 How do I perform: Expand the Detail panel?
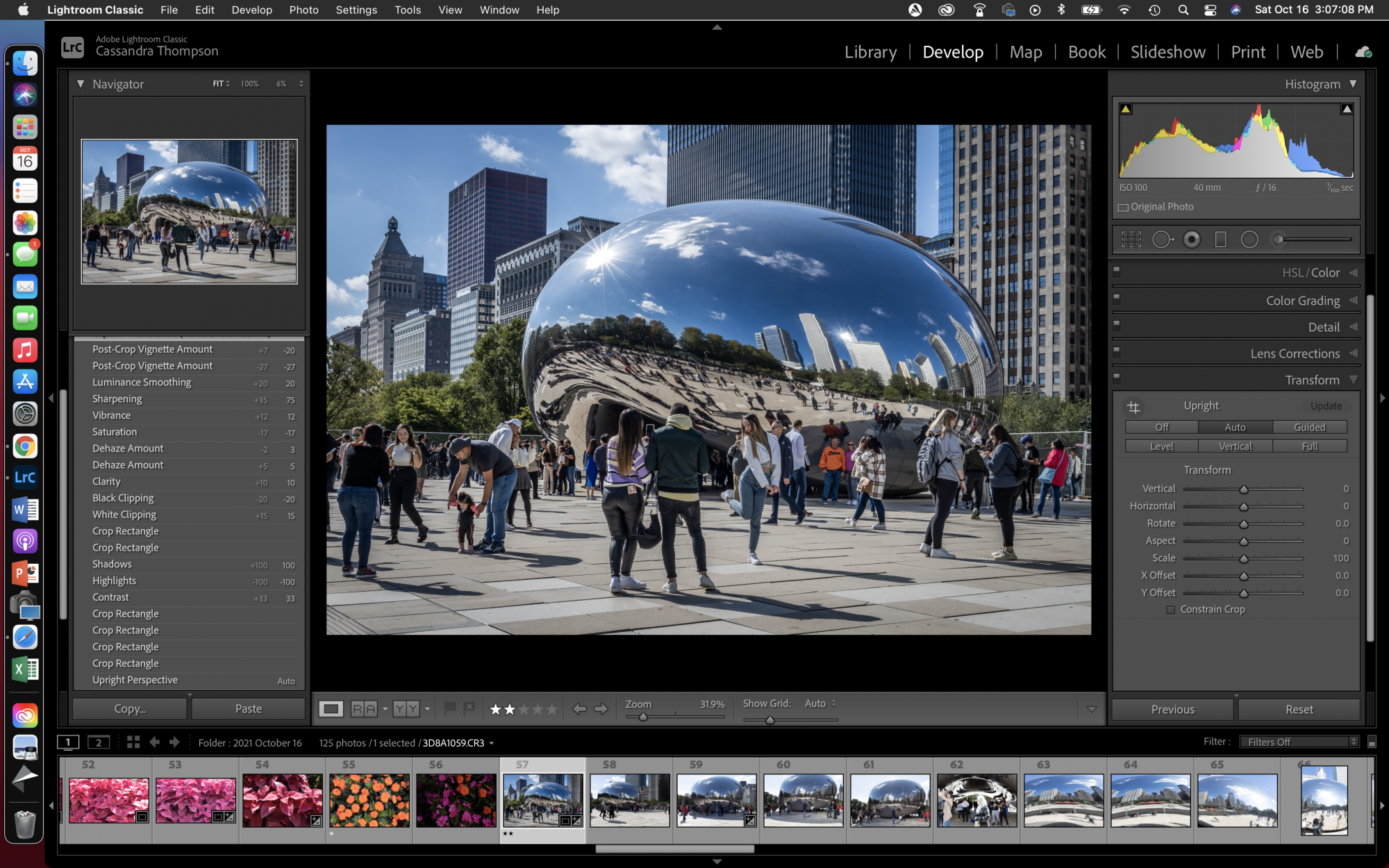[x=1354, y=327]
